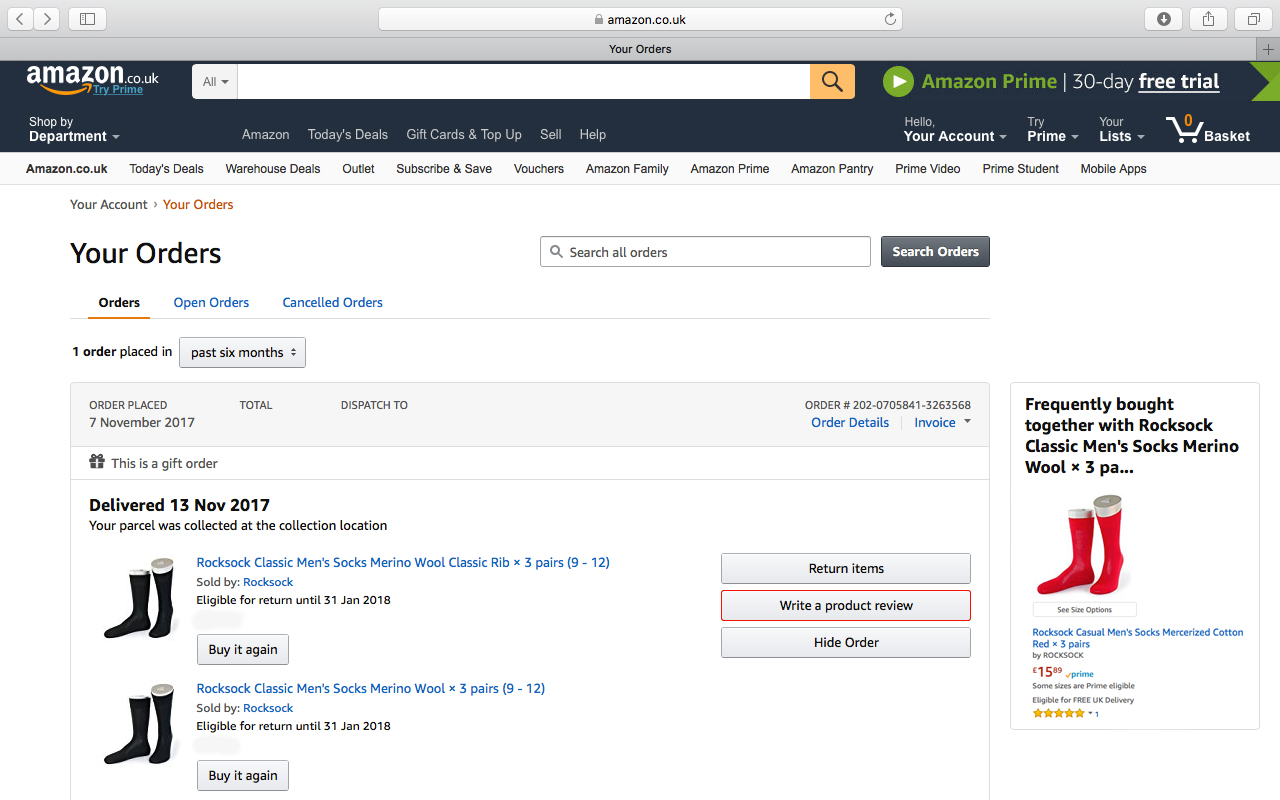
Task: Reload the page with the refresh icon
Action: pyautogui.click(x=890, y=19)
